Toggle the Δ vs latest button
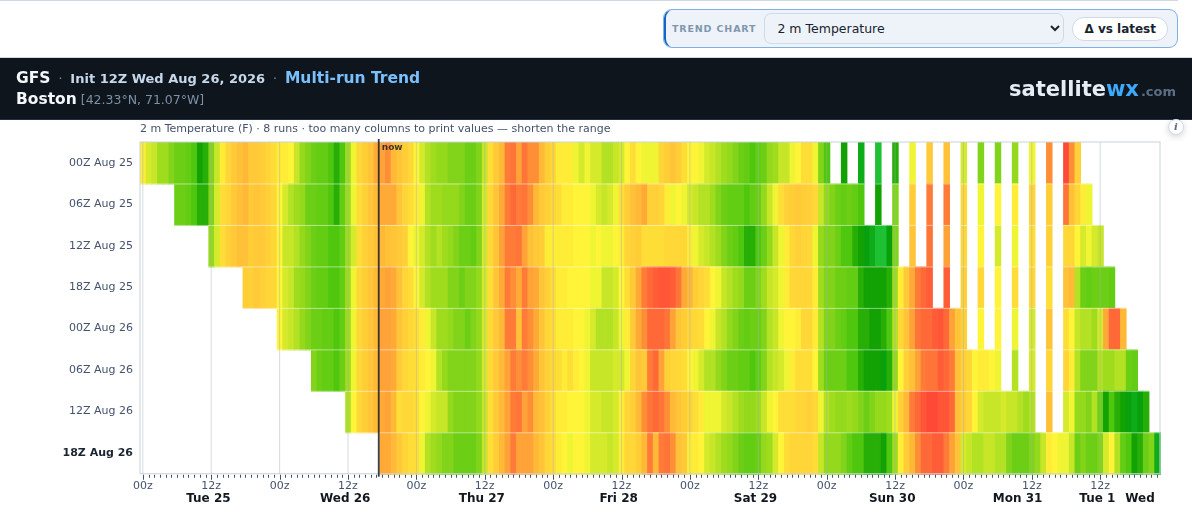The image size is (1192, 518). 1120,29
